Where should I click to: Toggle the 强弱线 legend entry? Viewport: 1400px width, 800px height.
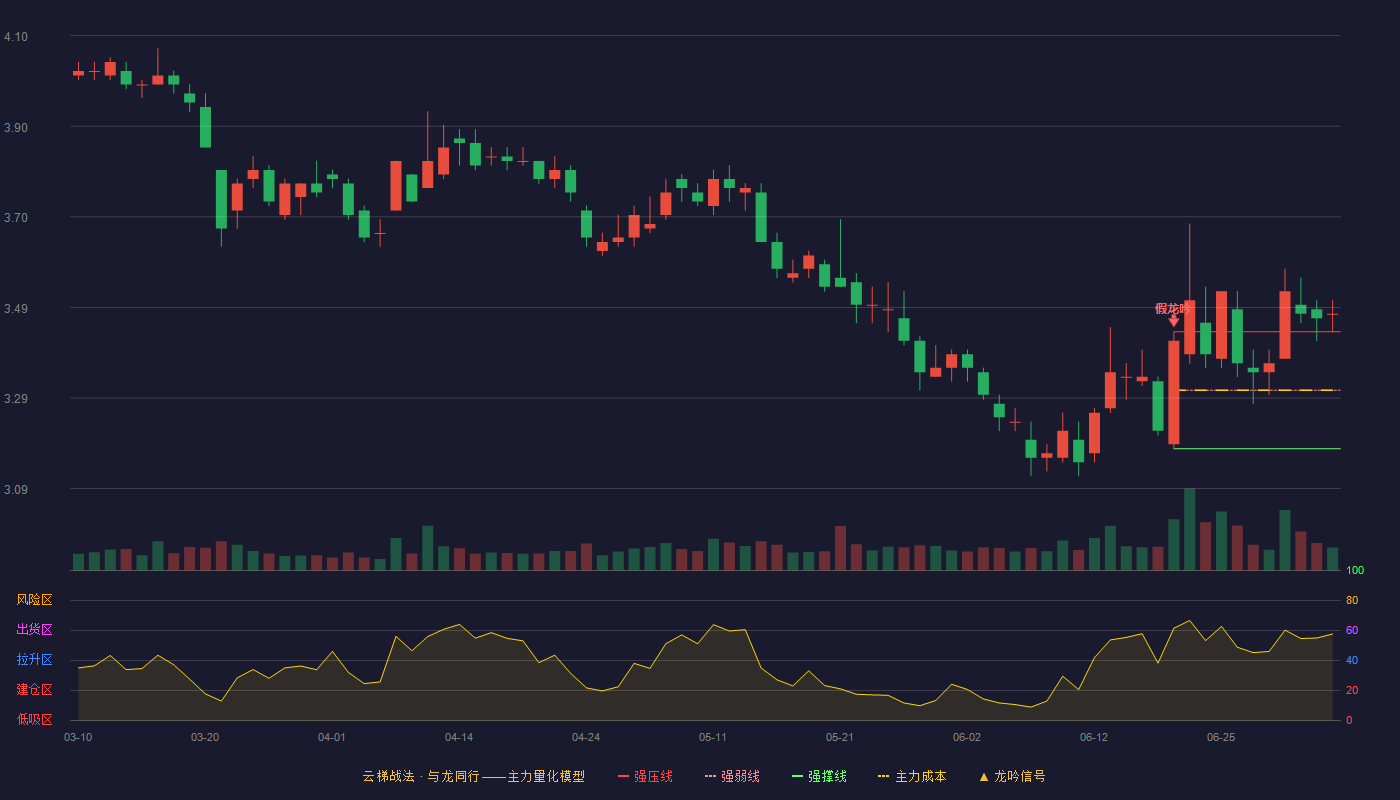pyautogui.click(x=732, y=776)
